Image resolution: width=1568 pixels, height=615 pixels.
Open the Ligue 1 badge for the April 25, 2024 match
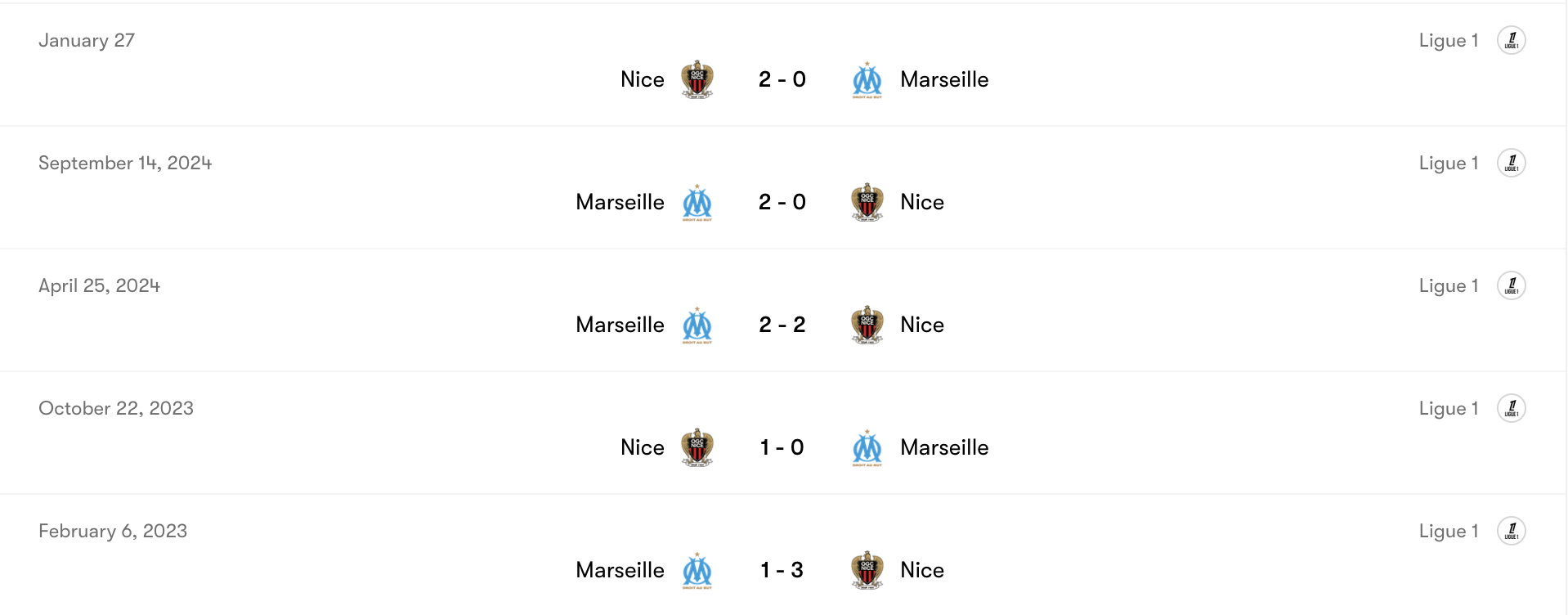tap(1512, 285)
